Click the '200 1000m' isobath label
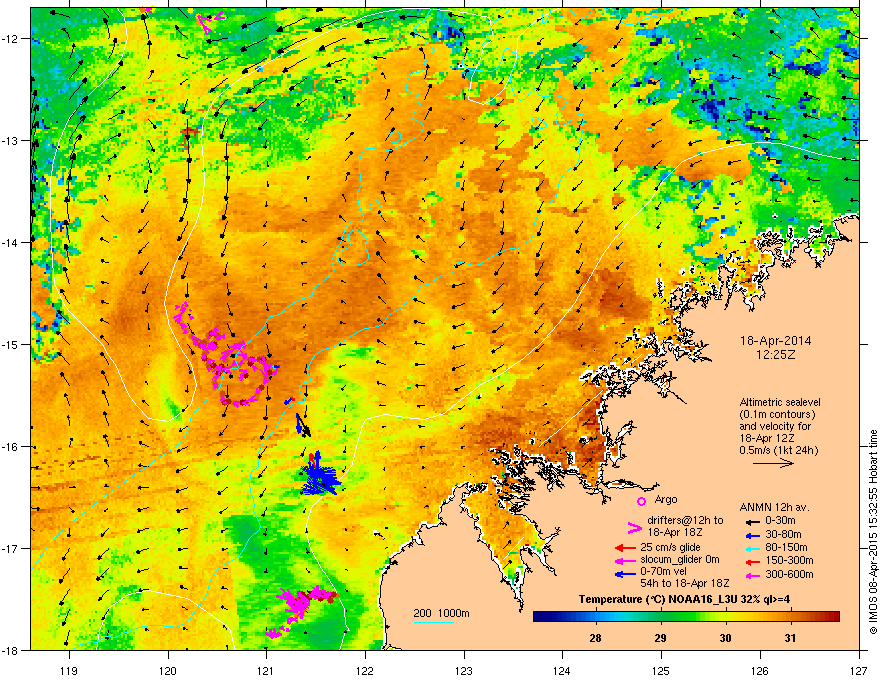880x680 pixels. (441, 613)
